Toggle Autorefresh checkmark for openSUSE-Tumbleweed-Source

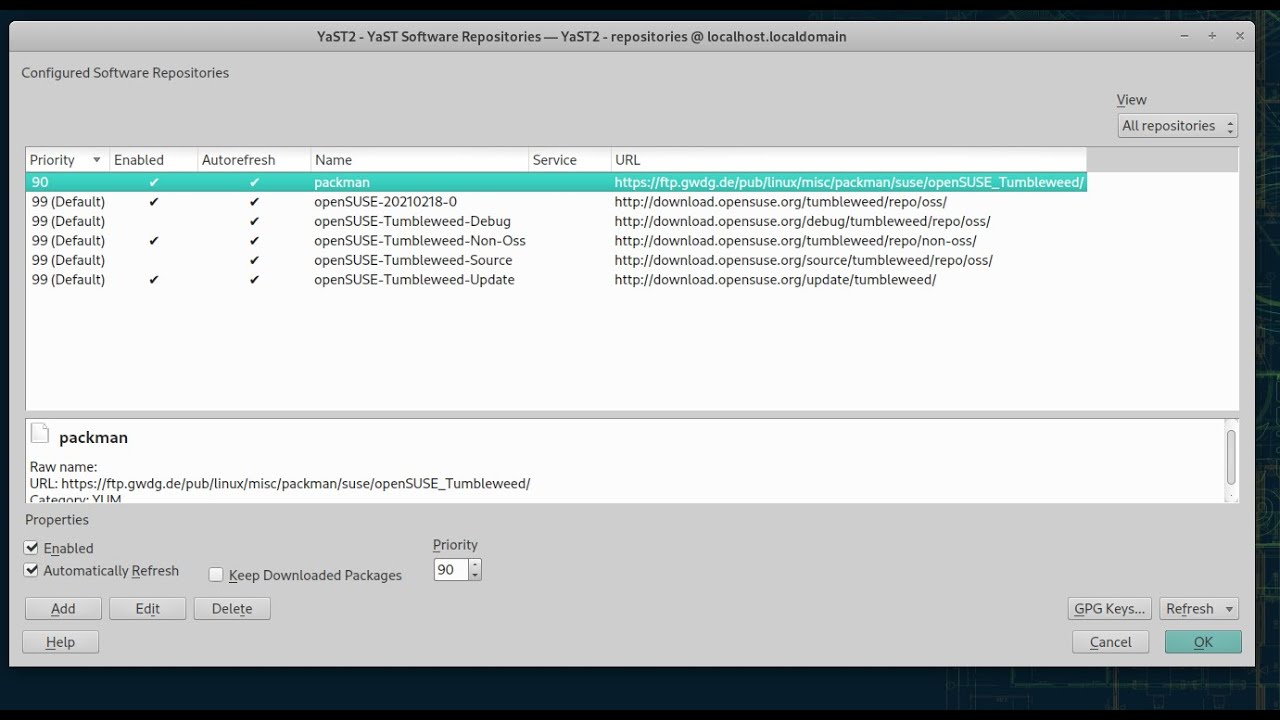coord(254,260)
